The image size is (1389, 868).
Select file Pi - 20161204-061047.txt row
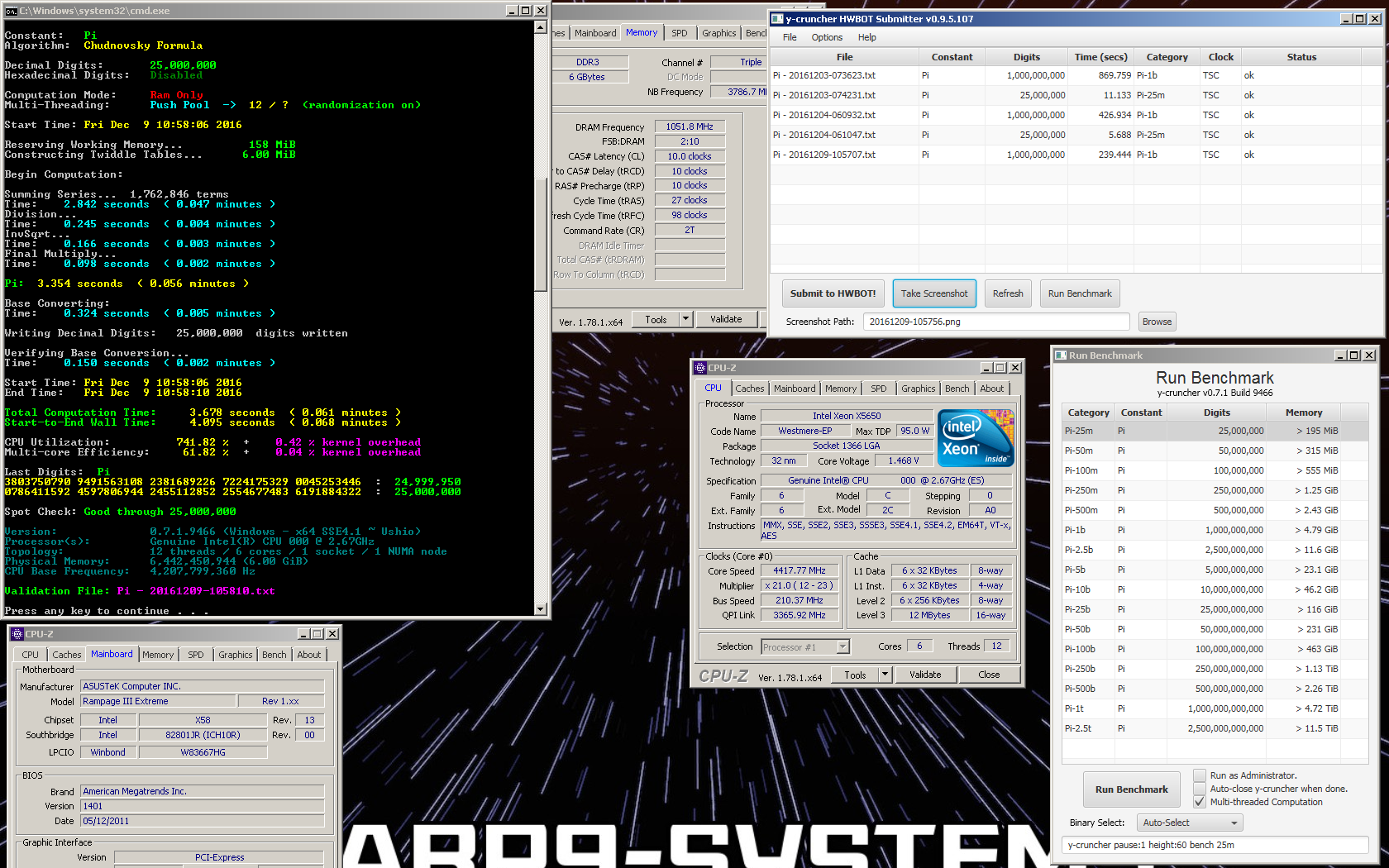pyautogui.click(x=1075, y=135)
